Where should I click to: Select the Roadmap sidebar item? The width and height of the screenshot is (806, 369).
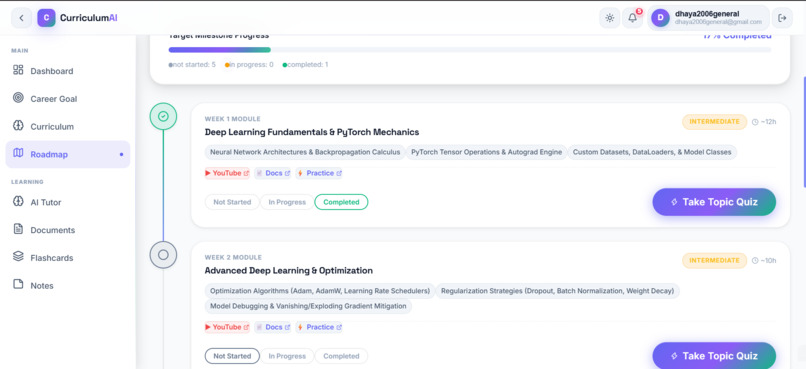tap(67, 154)
